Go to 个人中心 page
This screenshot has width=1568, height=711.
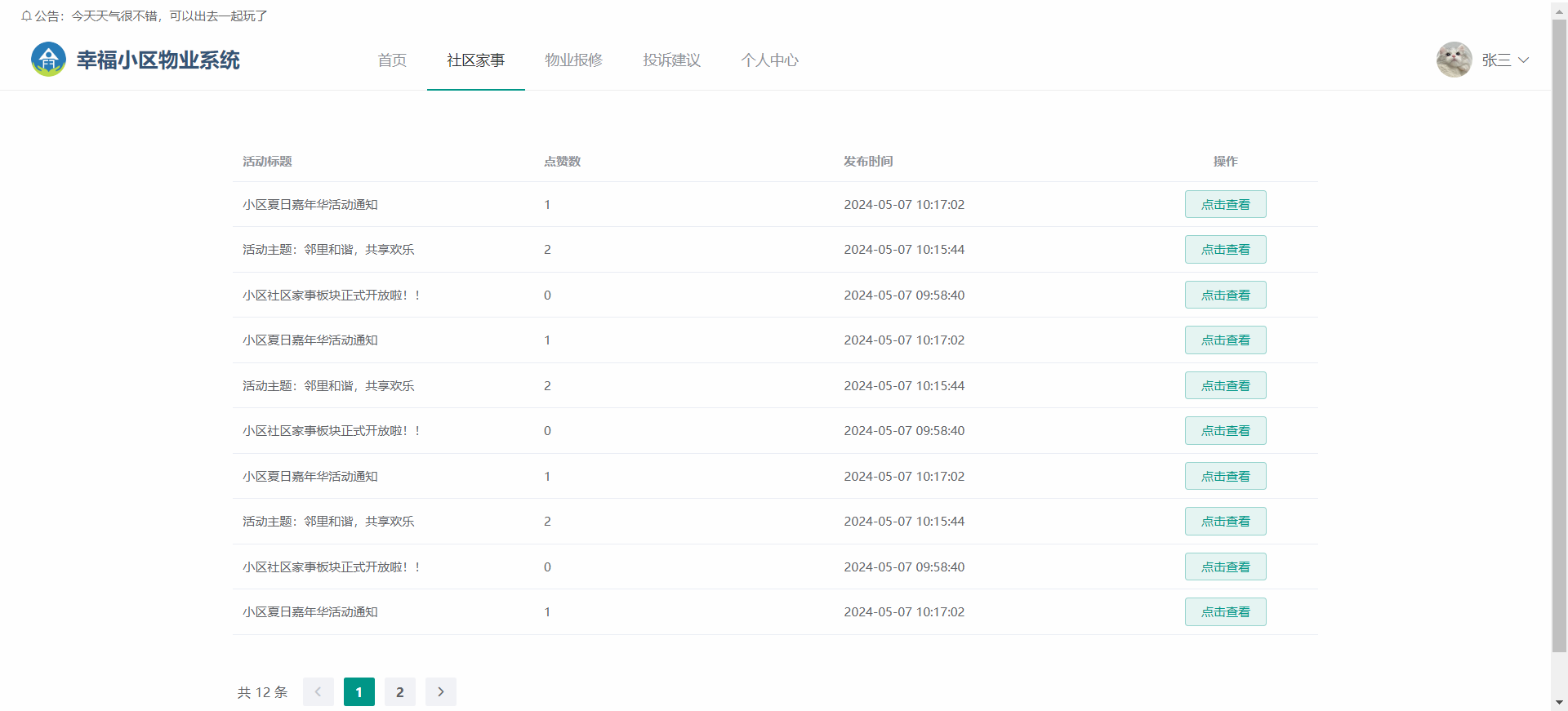point(769,60)
